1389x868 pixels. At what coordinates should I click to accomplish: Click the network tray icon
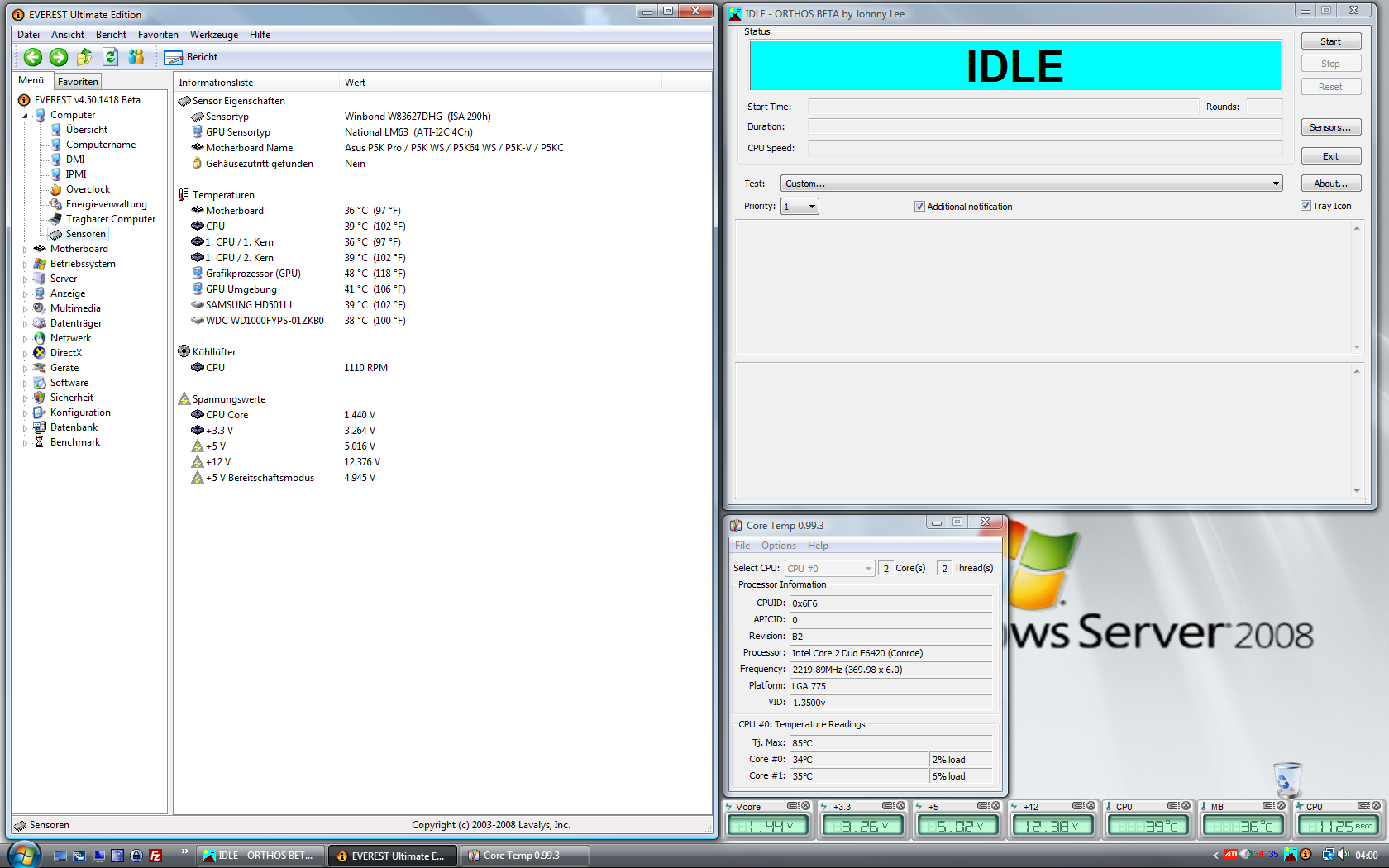click(1328, 855)
